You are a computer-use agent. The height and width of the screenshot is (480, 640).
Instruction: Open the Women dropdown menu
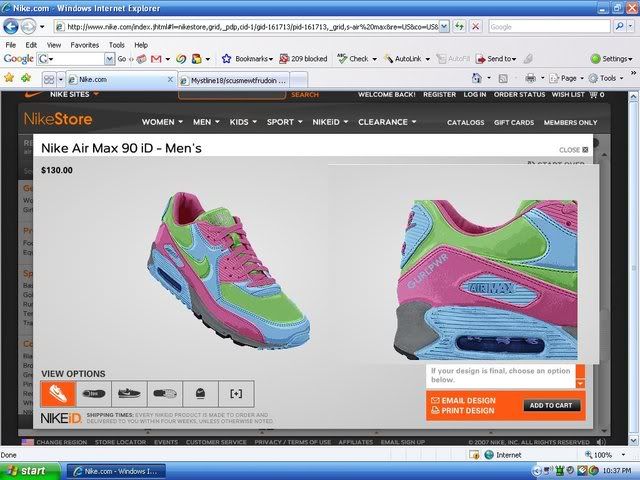[162, 122]
